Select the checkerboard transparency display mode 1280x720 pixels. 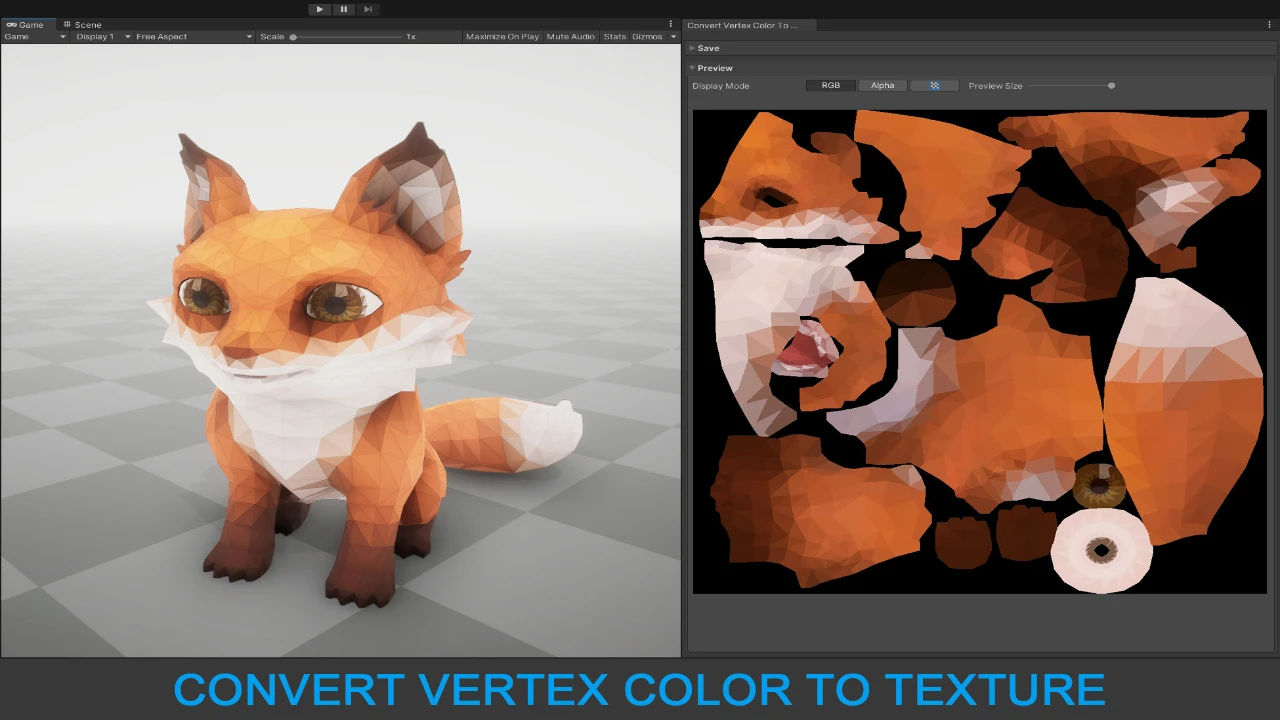(x=934, y=86)
